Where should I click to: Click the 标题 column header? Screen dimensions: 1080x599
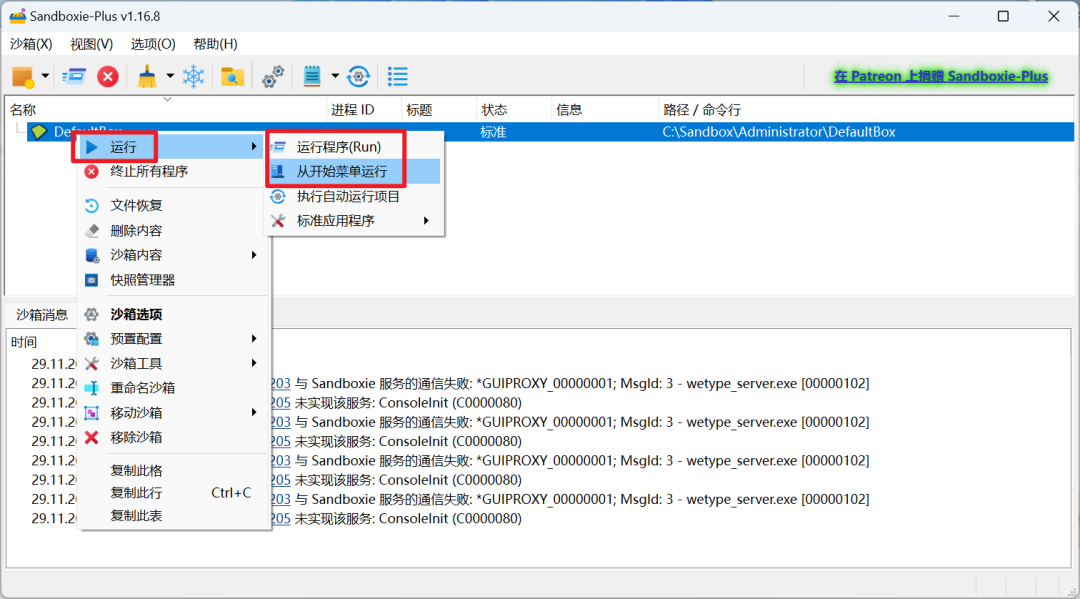[x=438, y=109]
